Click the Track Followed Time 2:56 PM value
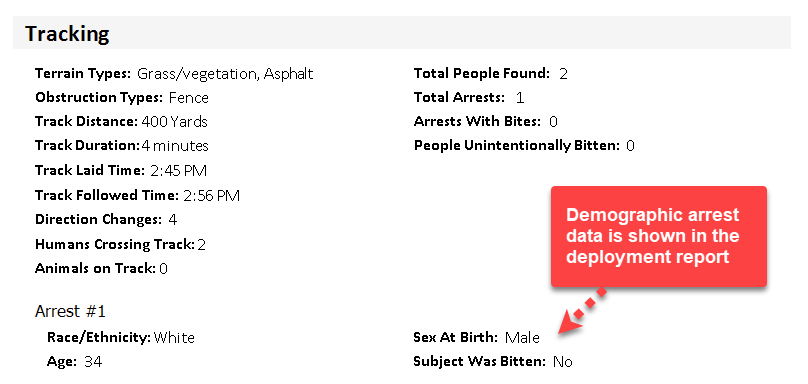 coord(211,195)
